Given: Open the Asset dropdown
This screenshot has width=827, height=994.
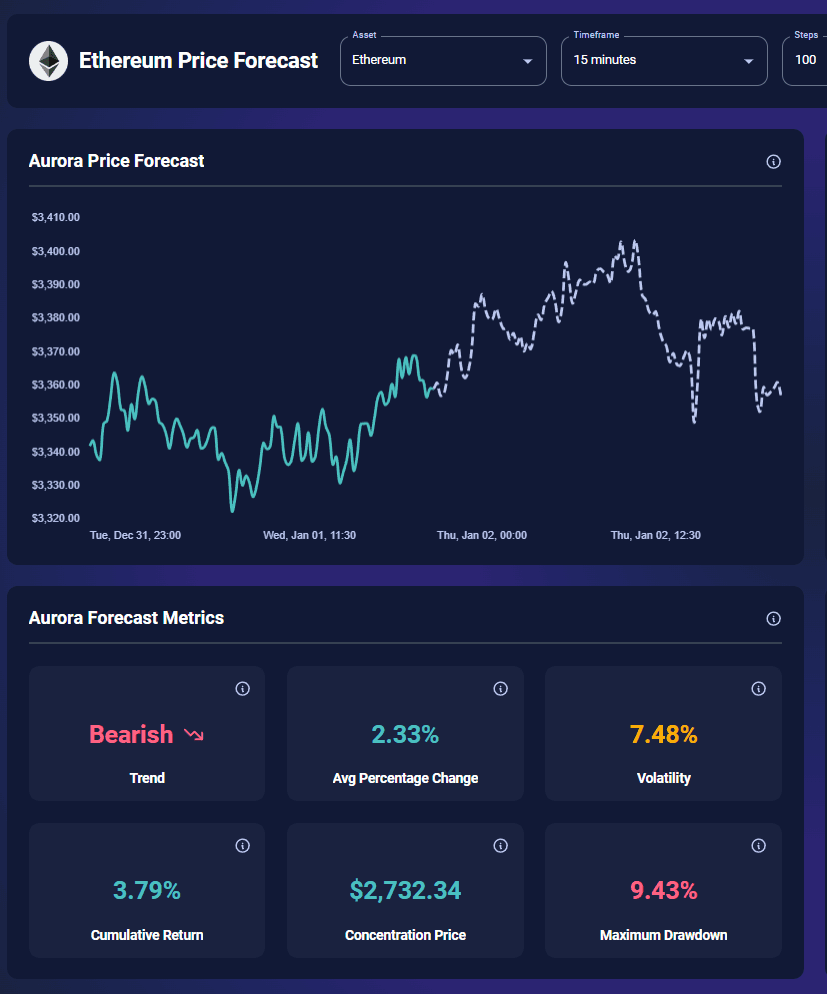Looking at the screenshot, I should pos(443,60).
